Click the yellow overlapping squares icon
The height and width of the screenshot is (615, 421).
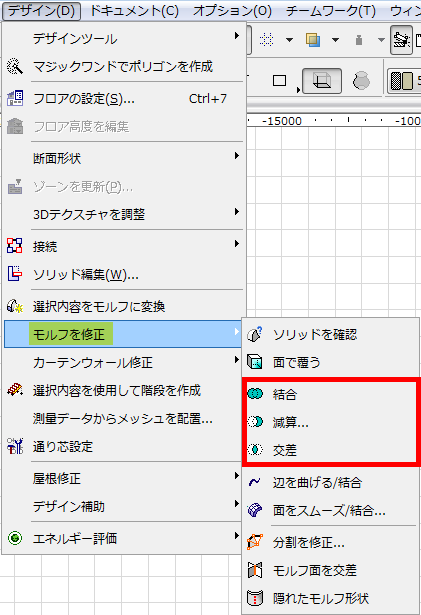(x=313, y=40)
